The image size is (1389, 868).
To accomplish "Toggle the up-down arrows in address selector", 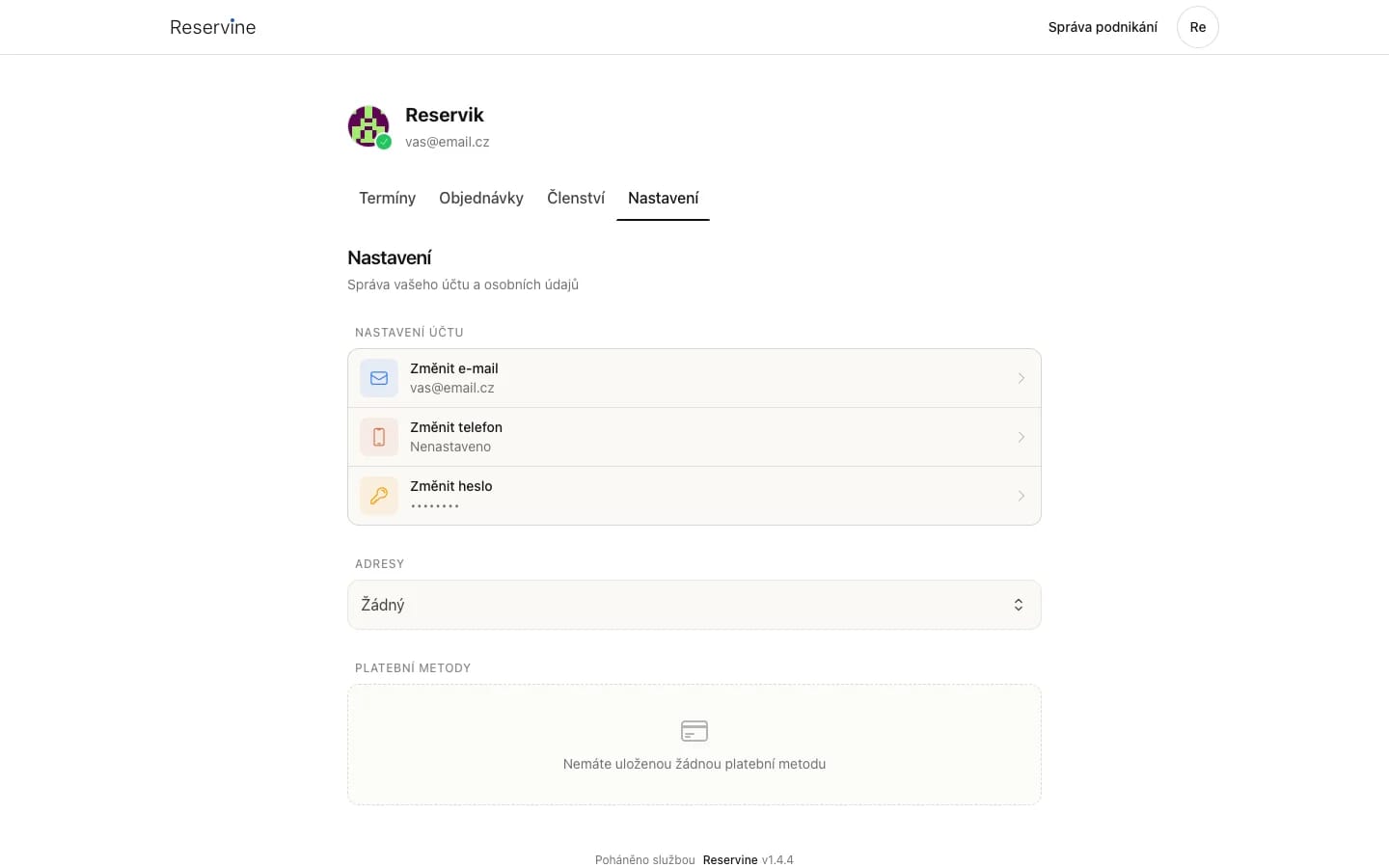I will pos(1019,605).
